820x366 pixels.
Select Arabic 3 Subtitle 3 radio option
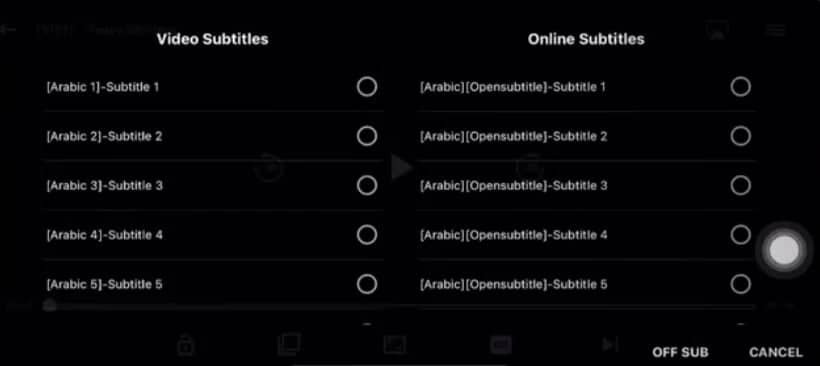tap(367, 186)
